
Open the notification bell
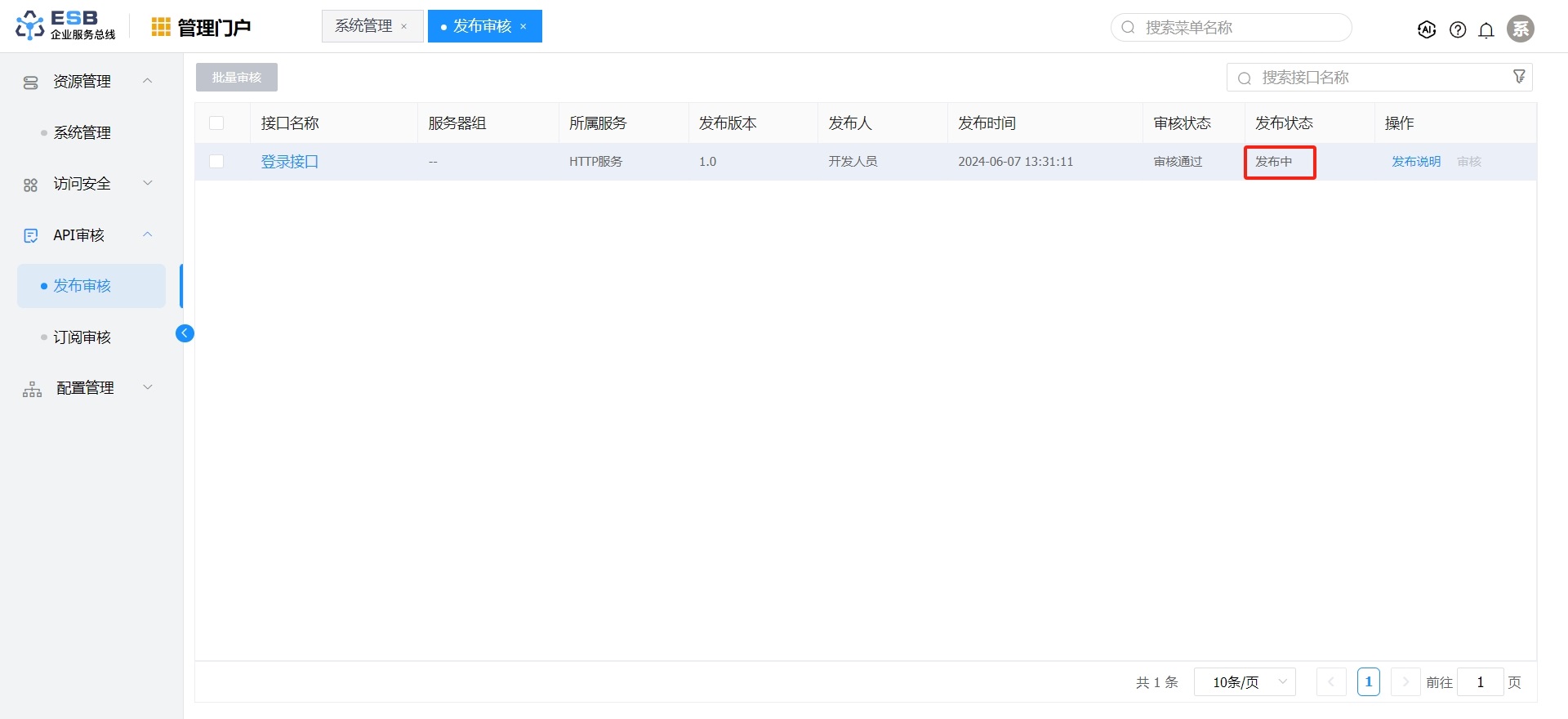pos(1486,29)
